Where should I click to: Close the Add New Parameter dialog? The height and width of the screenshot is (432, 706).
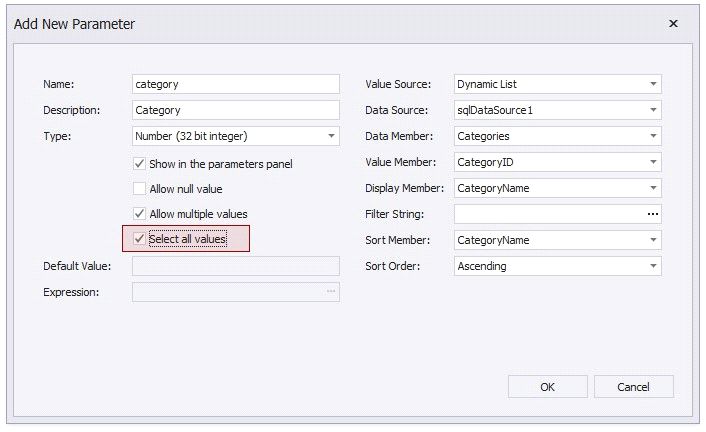(673, 23)
